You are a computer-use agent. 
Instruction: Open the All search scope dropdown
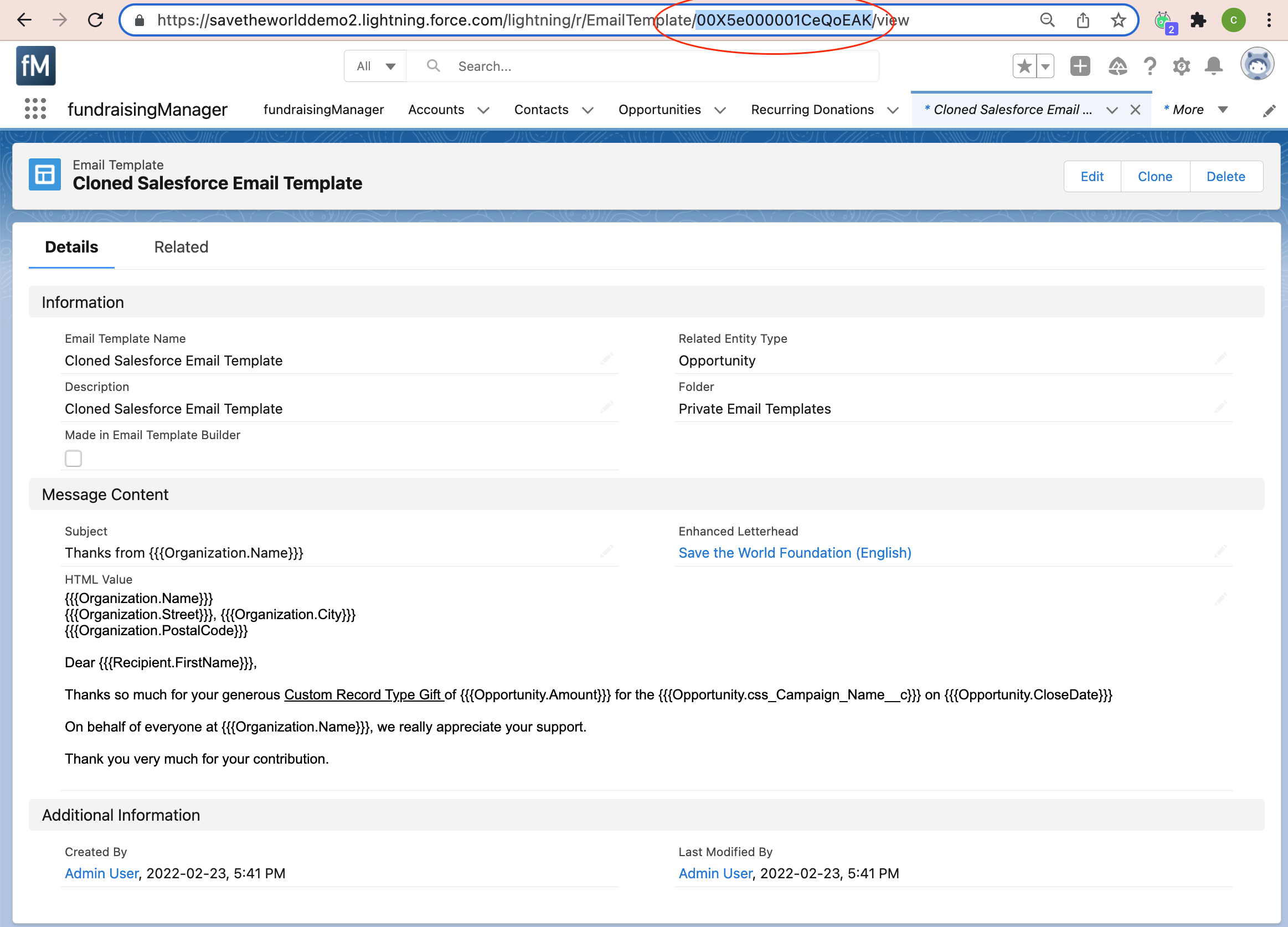375,66
